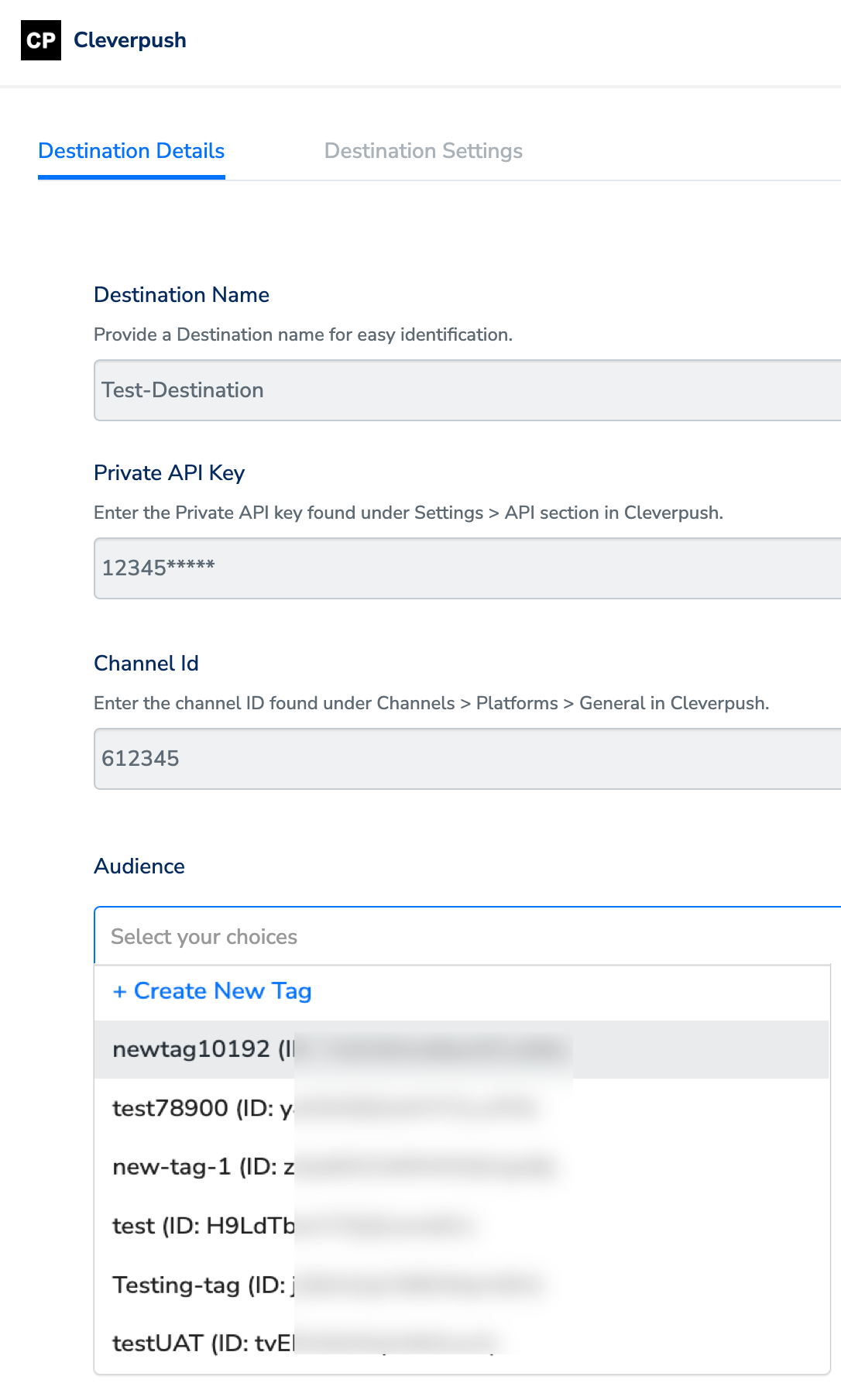Select the newtag10192 audience option

[462, 1049]
